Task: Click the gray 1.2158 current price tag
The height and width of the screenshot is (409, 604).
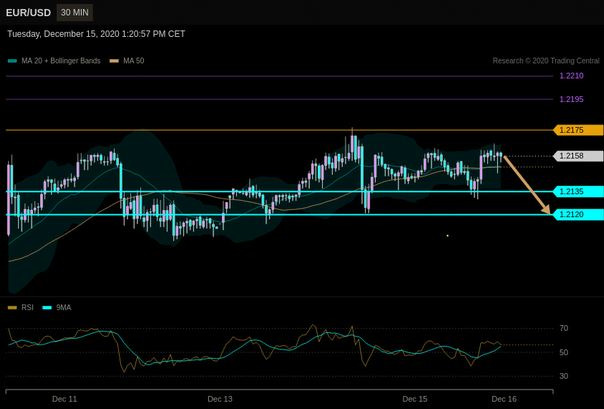Action: point(578,156)
